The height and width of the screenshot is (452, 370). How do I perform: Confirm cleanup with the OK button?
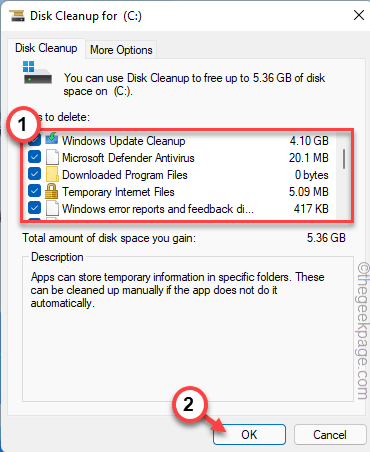tap(249, 434)
